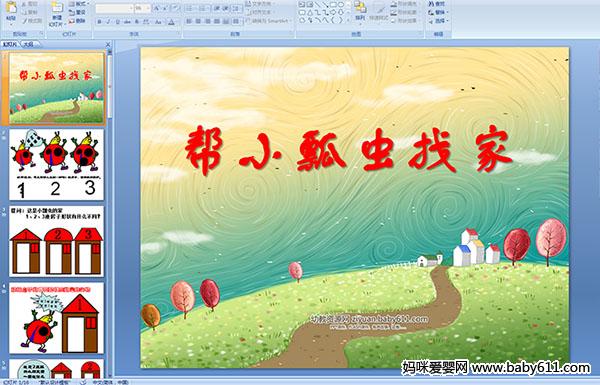The height and width of the screenshot is (385, 600).
Task: Click the Replace button in editing group
Action: coord(437,12)
